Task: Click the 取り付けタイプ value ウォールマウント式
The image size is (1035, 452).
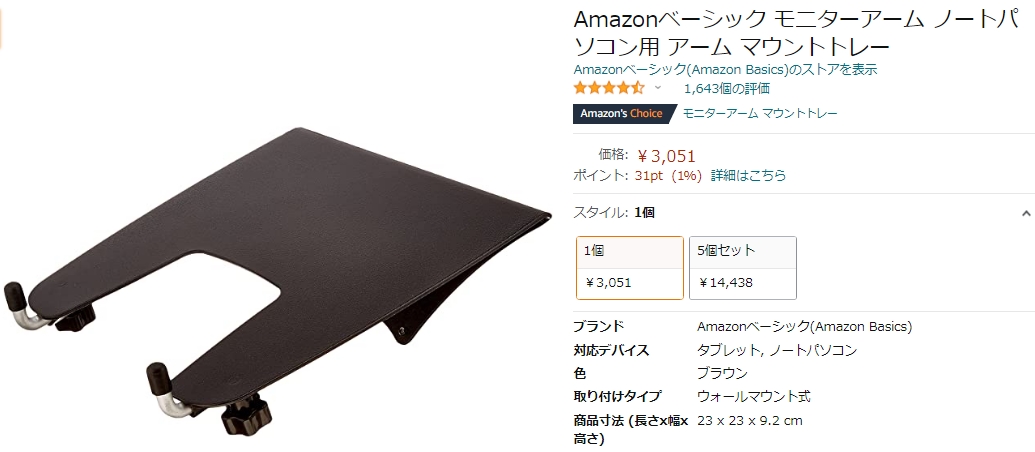Action: point(754,397)
